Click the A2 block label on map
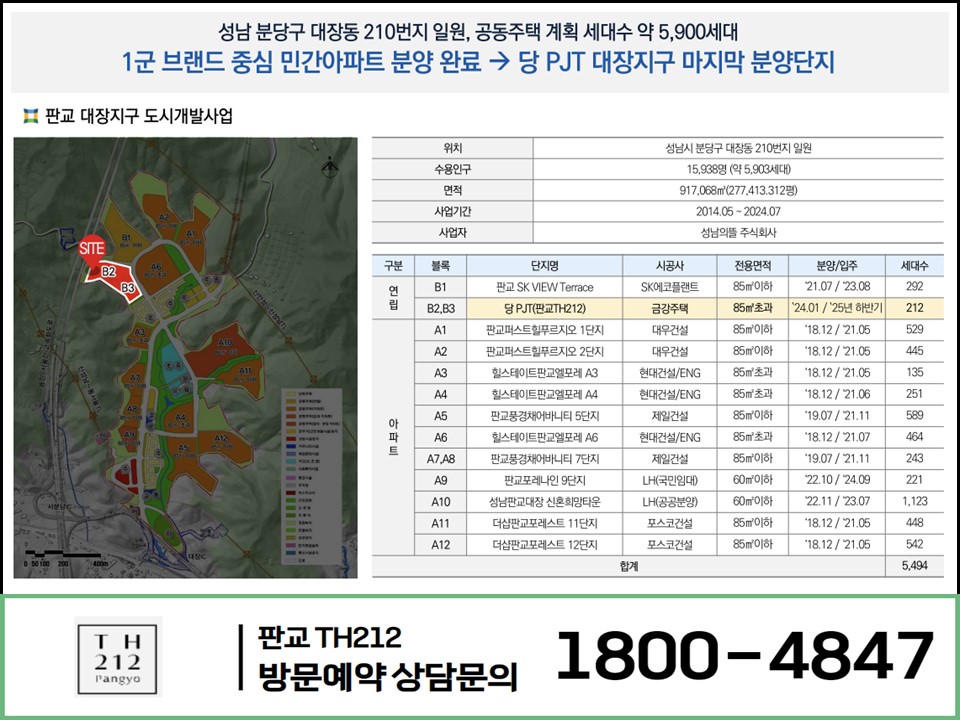960x720 pixels. pos(163,217)
